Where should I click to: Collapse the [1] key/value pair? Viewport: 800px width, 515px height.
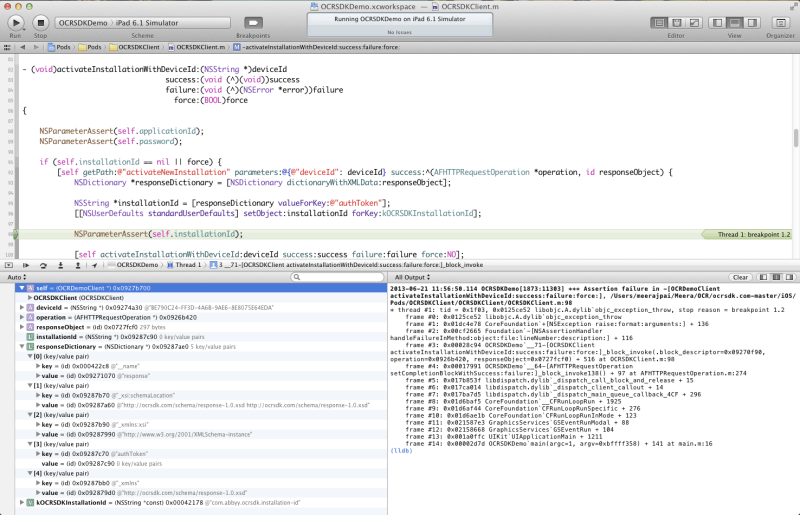point(30,385)
